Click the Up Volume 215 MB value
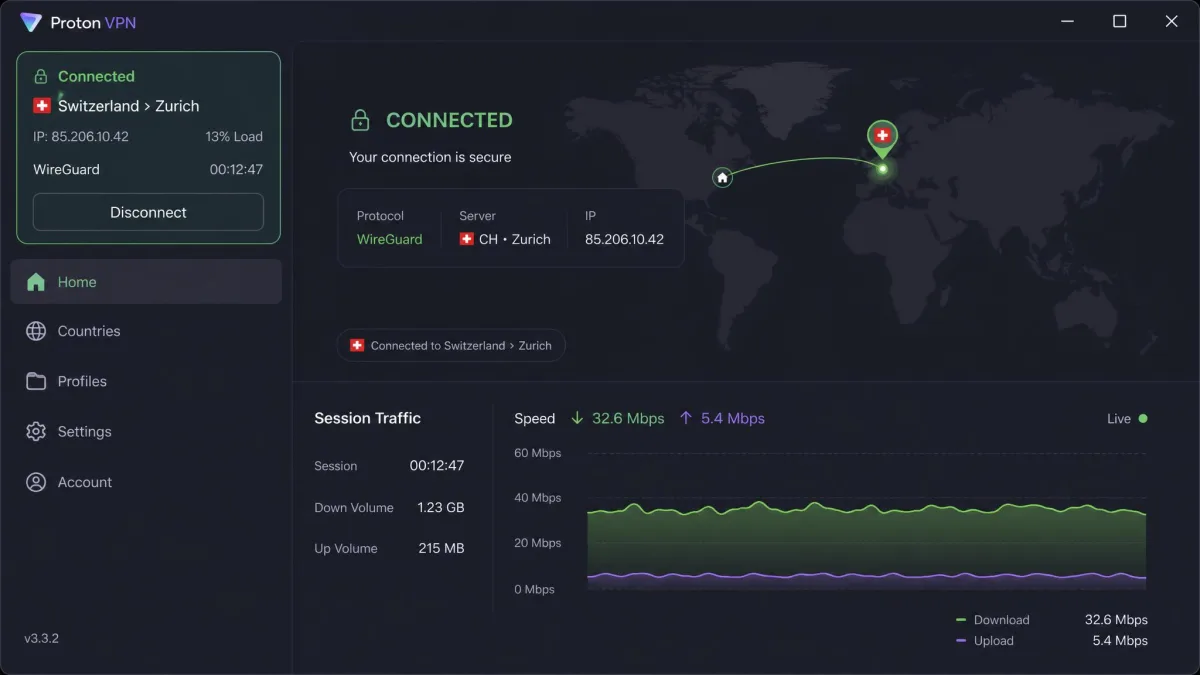This screenshot has height=675, width=1200. pyautogui.click(x=441, y=548)
